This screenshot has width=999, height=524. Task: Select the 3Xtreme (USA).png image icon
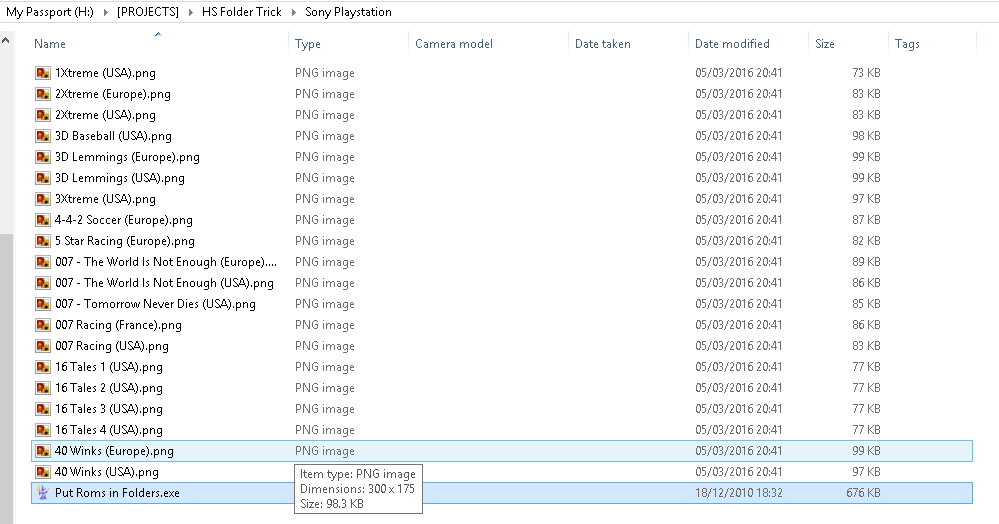click(43, 200)
